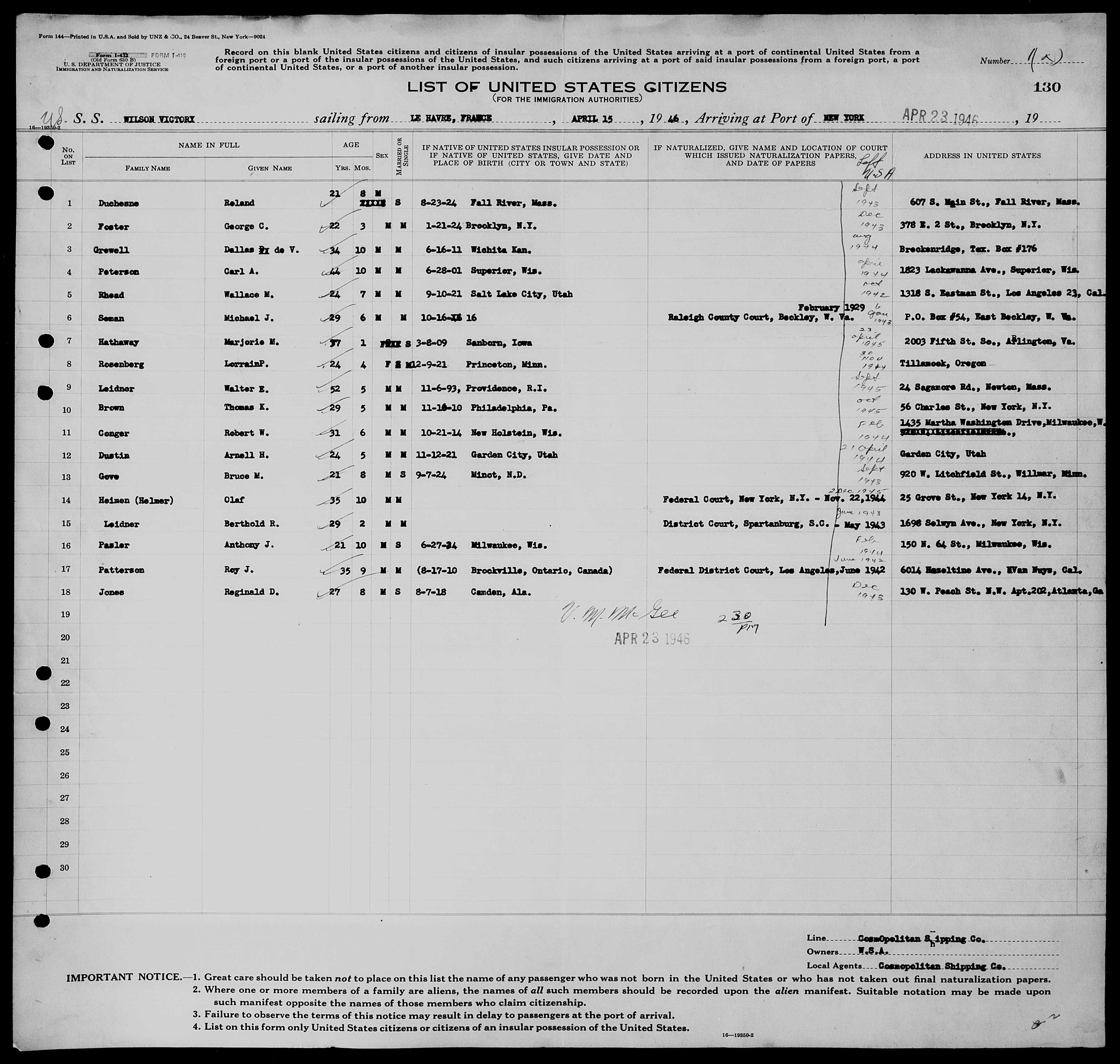This screenshot has width=1120, height=1064.
Task: Click birthplace 'Brockville, Ontario, Canada'
Action: click(541, 571)
